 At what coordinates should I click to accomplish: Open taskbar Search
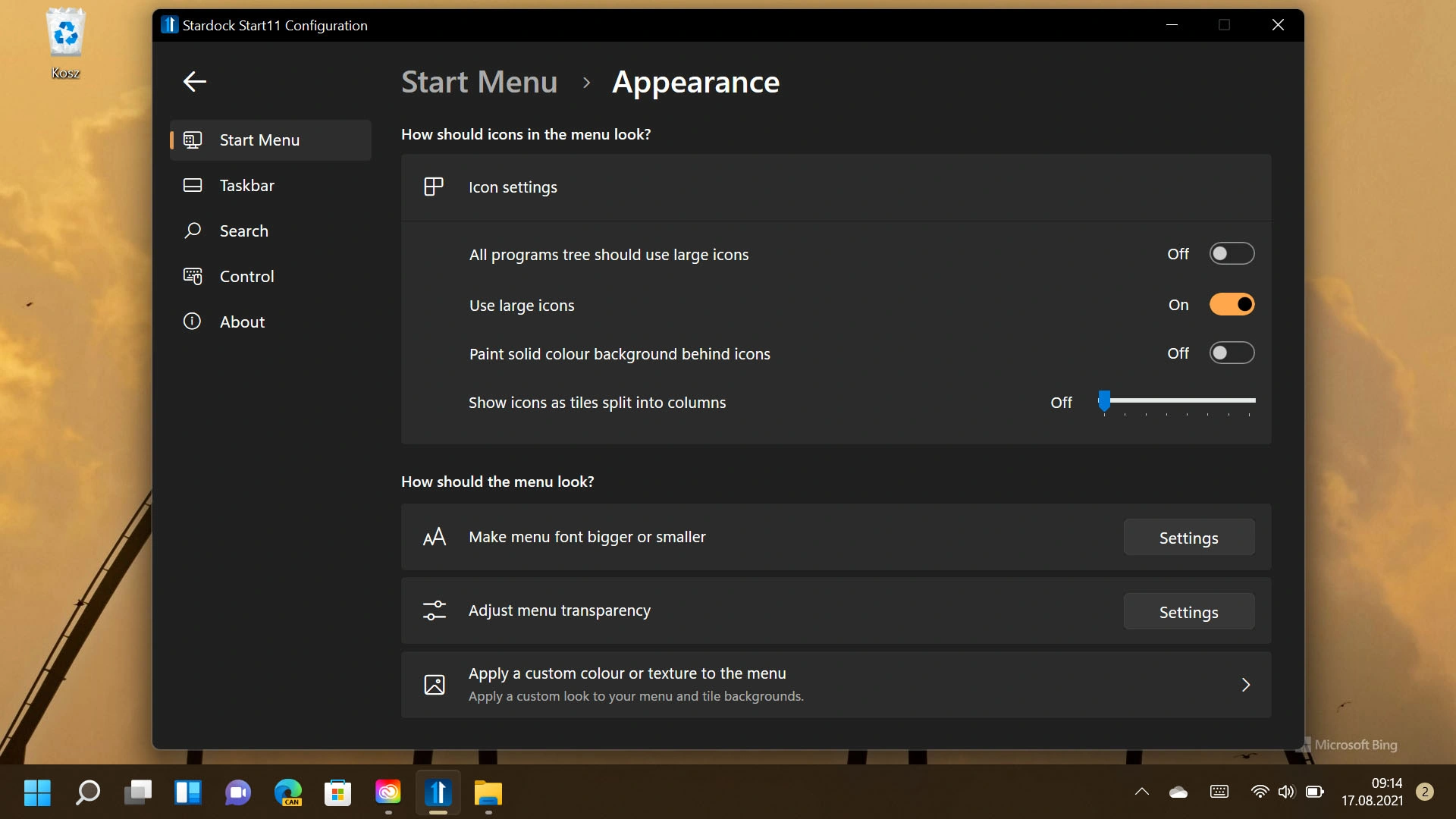[x=88, y=792]
